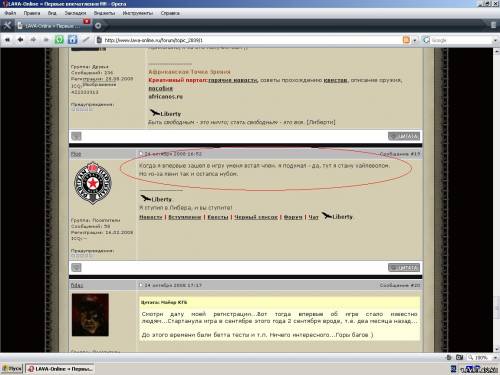Viewport: 500px width, 375px height.
Task: Click the Partizan star avatar image
Action: [92, 183]
